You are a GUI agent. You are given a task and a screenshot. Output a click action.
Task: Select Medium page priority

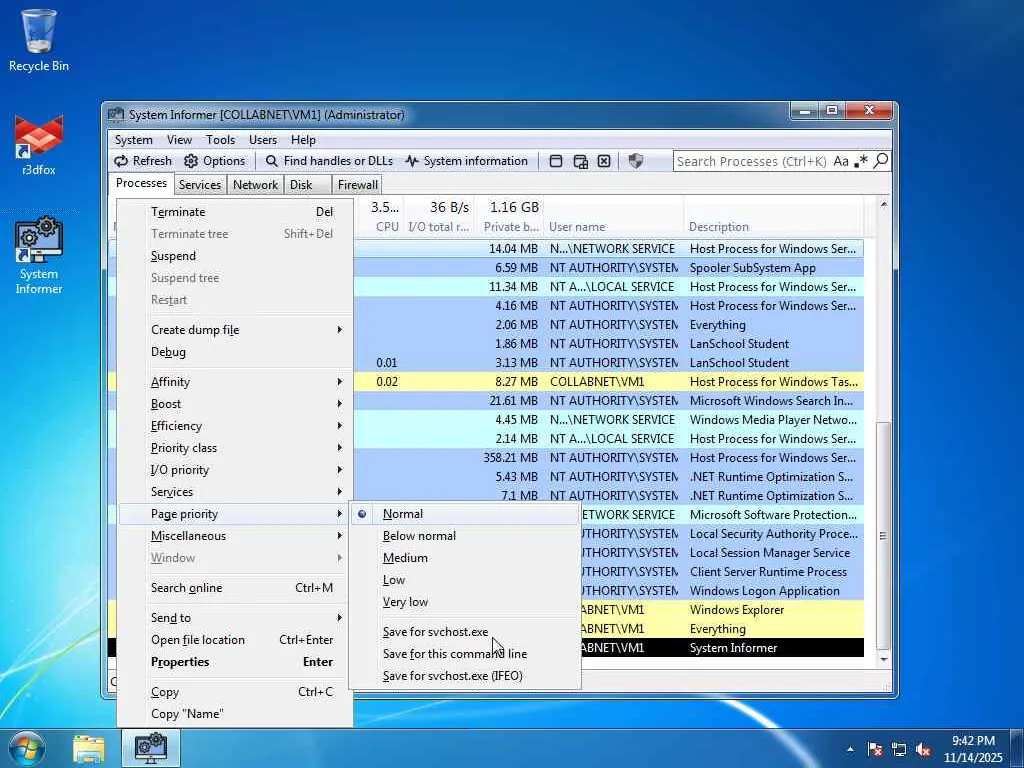(464, 558)
